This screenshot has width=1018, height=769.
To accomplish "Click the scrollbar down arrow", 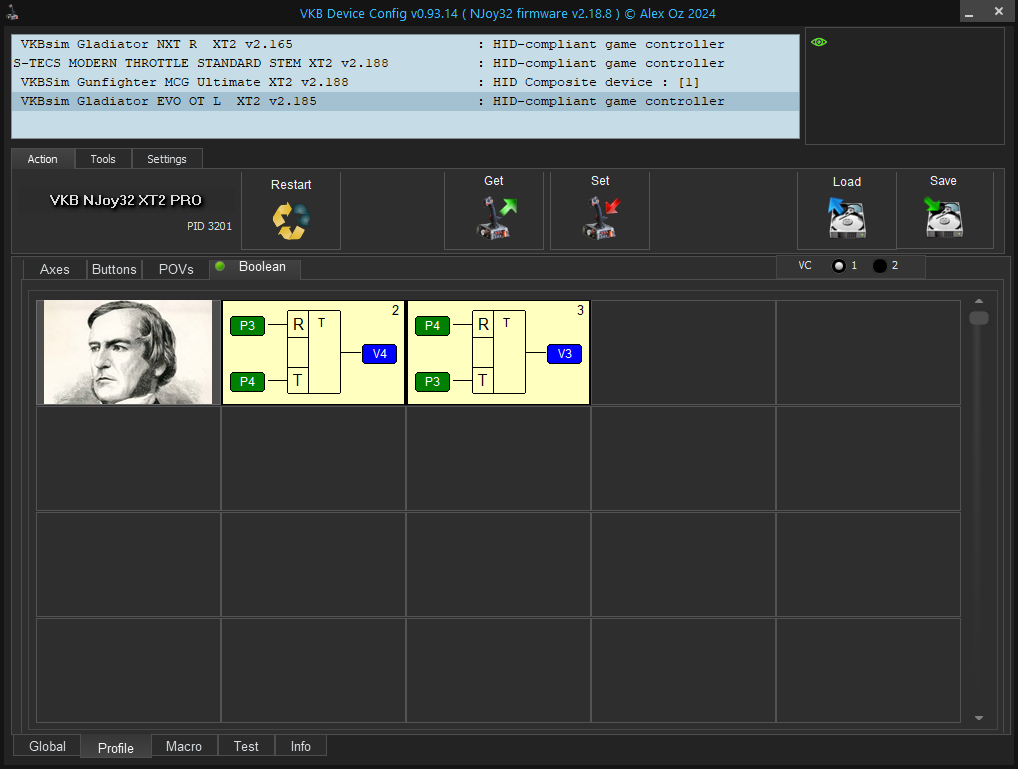I will click(x=979, y=718).
